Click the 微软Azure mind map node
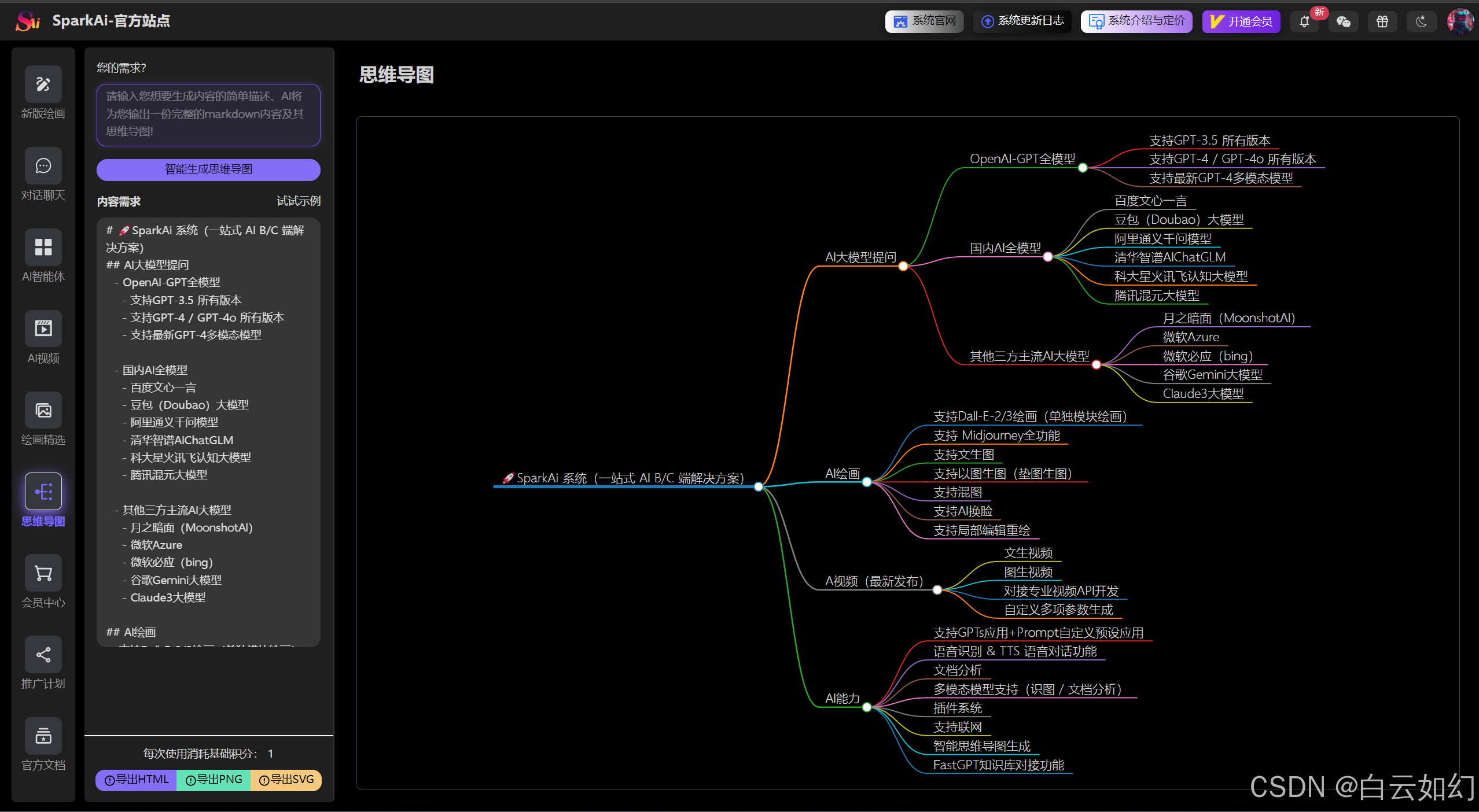Viewport: 1479px width, 812px height. coord(1191,337)
